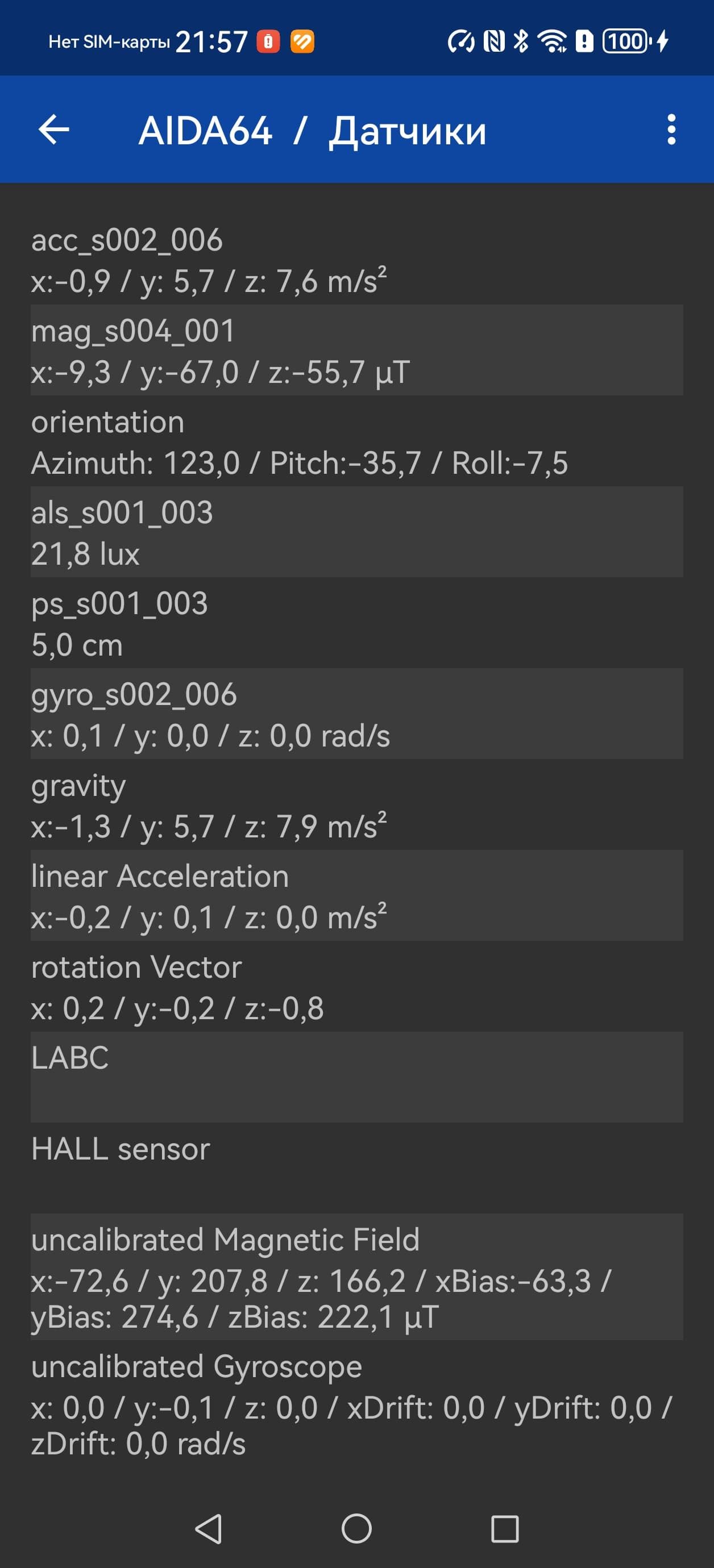Tap the Wi-Fi status bar icon
This screenshot has height=1568, width=714.
click(551, 41)
